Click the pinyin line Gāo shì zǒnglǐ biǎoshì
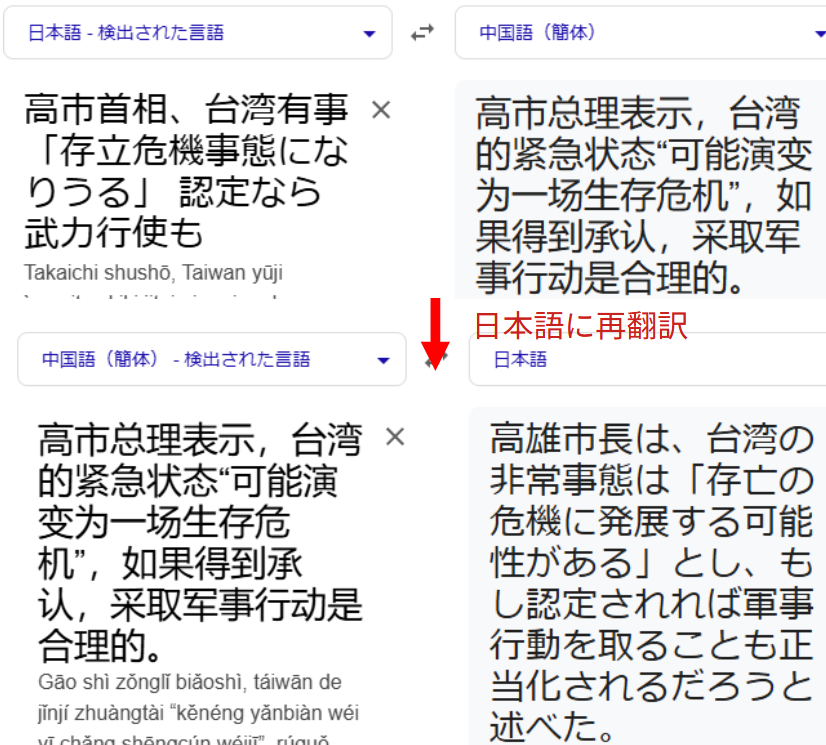 coord(190,682)
